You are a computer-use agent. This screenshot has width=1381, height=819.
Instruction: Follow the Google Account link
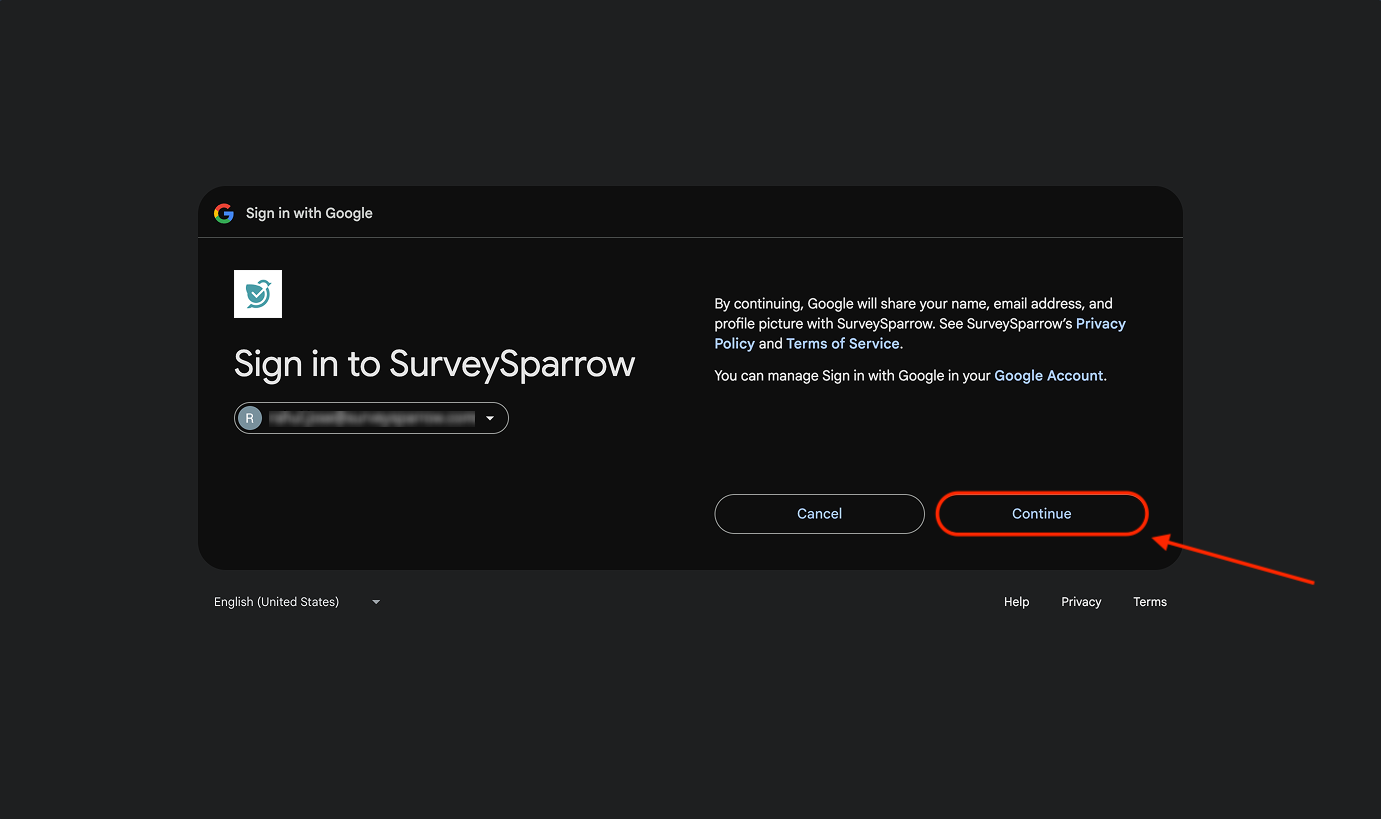(x=1048, y=376)
